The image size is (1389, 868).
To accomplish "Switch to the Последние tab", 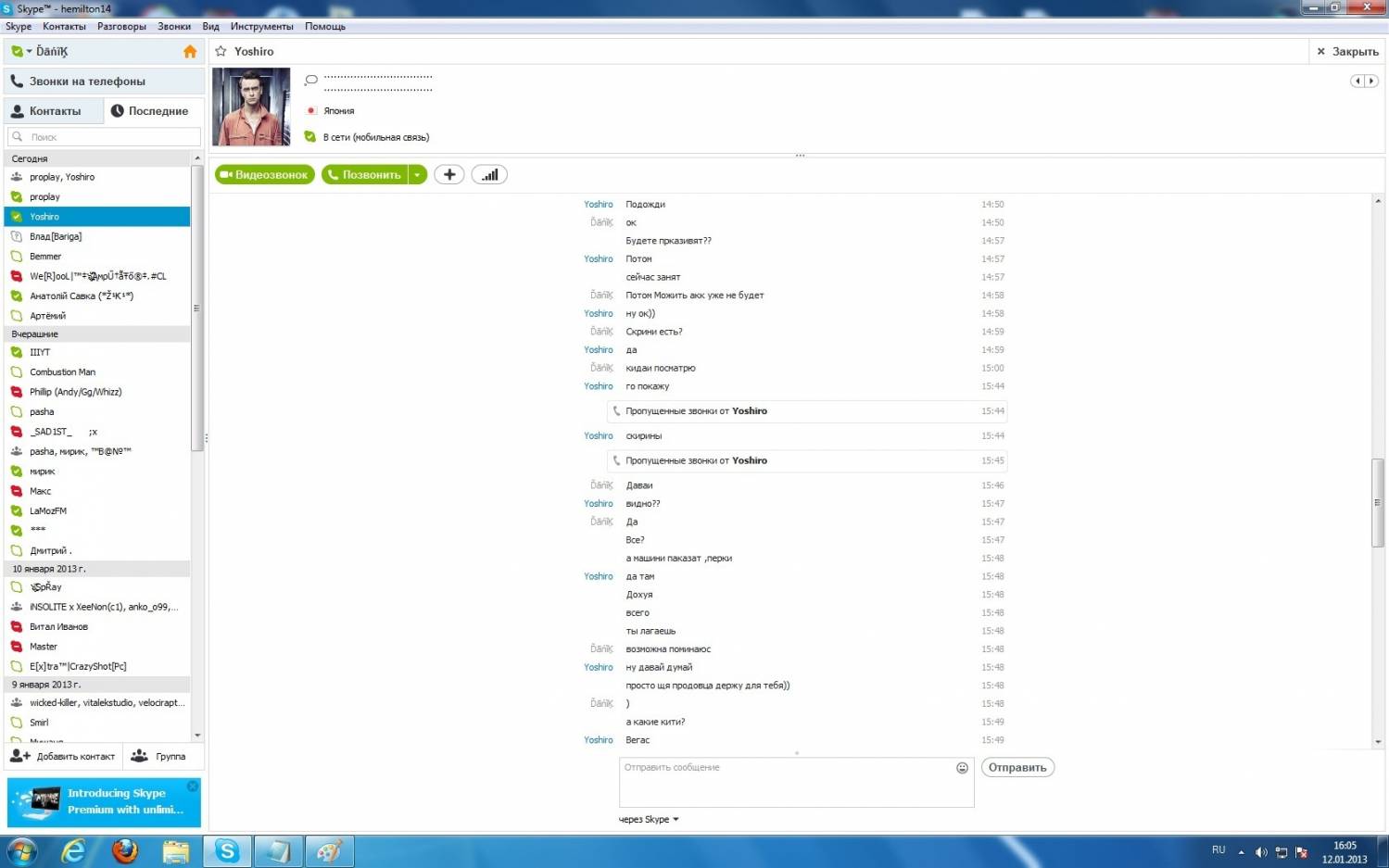I will coord(150,111).
